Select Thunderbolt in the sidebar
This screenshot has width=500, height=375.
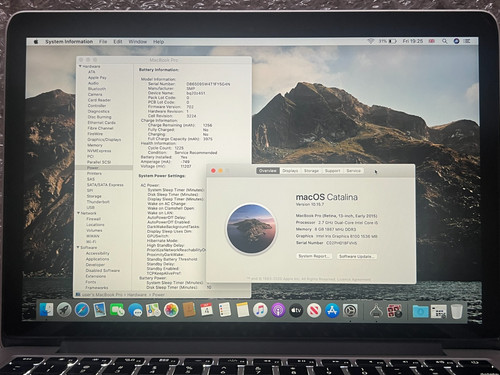tap(98, 202)
